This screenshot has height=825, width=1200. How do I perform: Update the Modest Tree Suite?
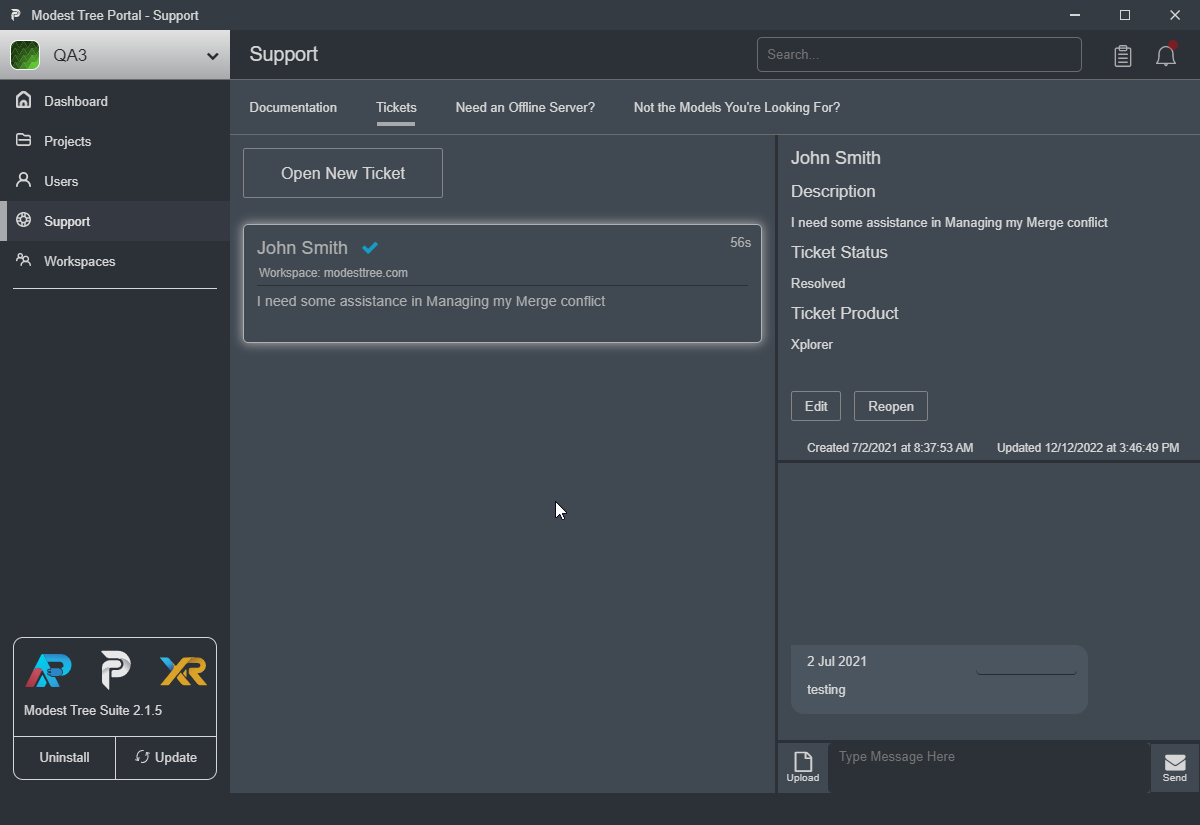(x=166, y=757)
